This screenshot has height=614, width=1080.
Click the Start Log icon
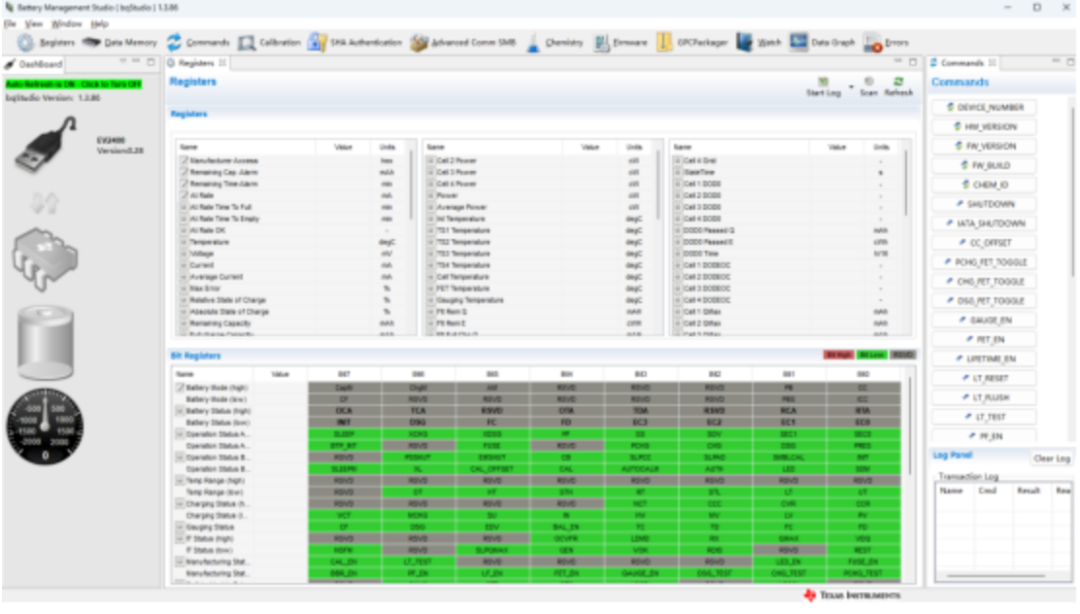823,82
